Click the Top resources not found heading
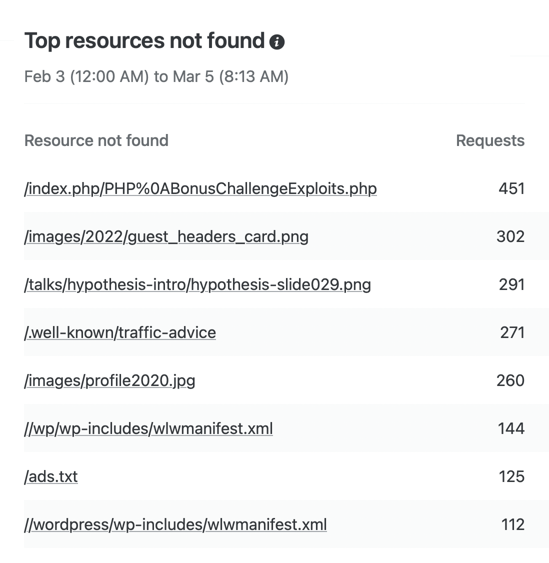 [144, 41]
